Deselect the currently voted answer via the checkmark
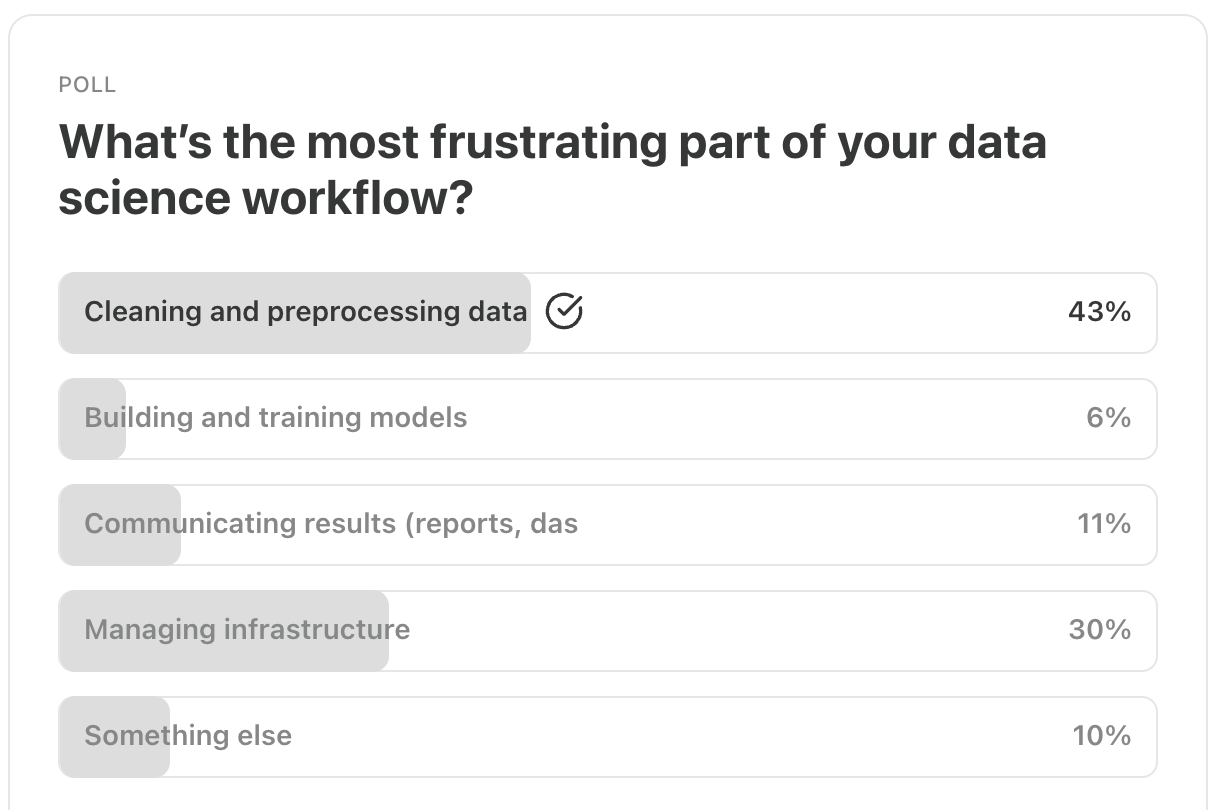Image resolution: width=1220 pixels, height=810 pixels. coord(566,312)
